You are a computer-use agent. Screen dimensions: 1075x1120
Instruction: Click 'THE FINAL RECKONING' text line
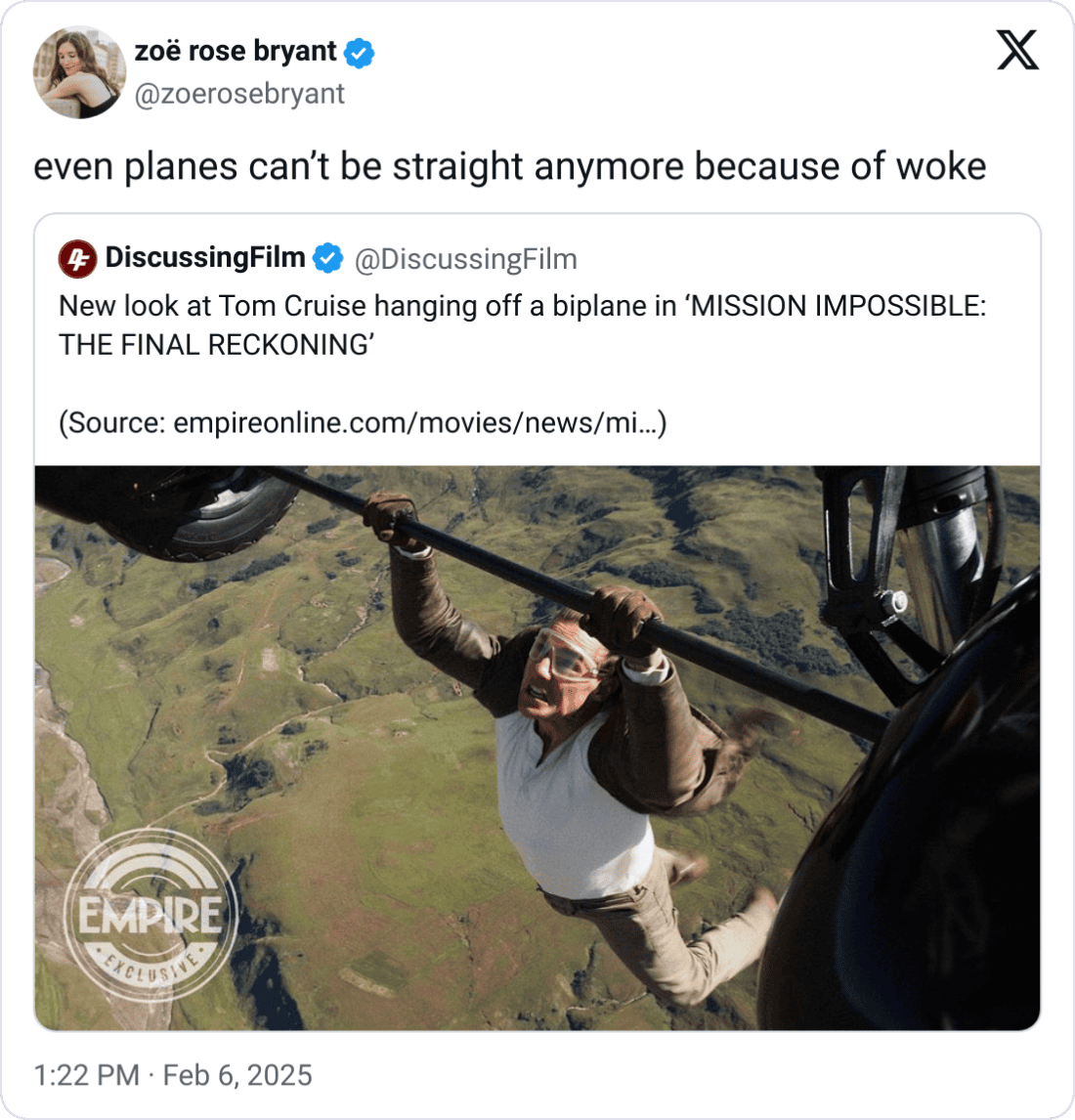(x=216, y=345)
